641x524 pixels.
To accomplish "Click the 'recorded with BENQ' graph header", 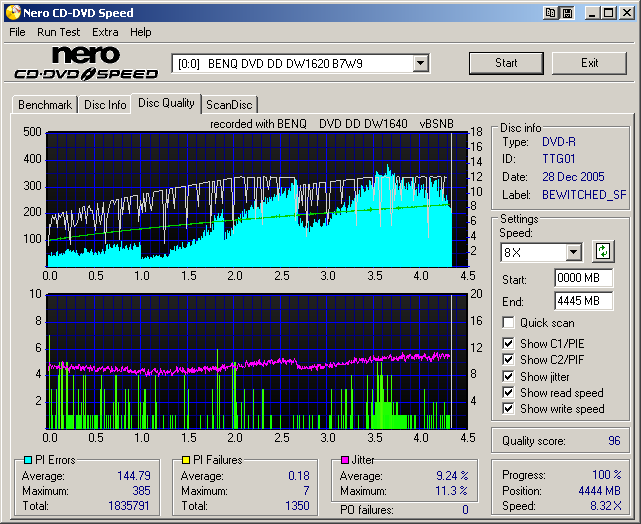I will pos(332,124).
